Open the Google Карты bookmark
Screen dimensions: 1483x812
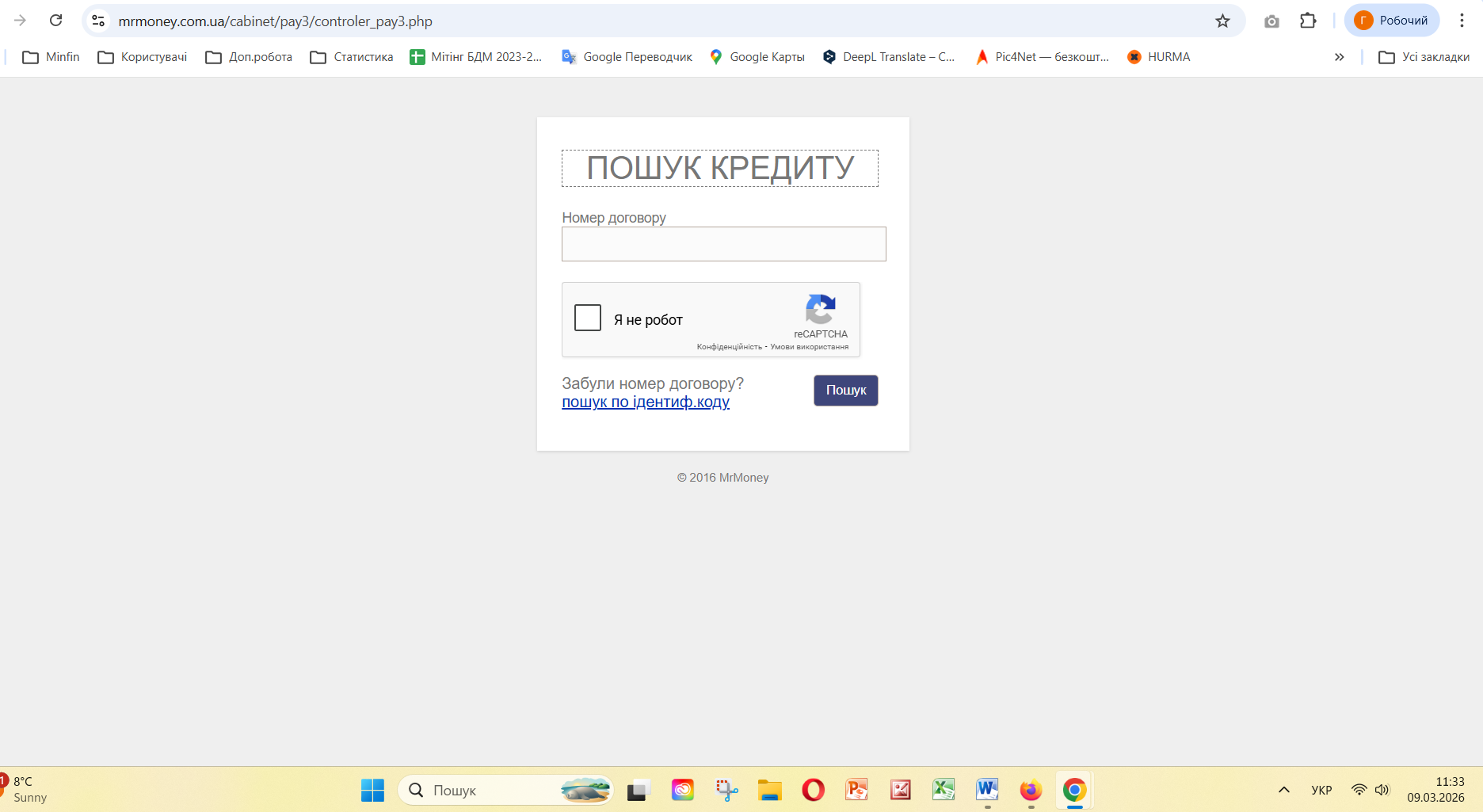[x=757, y=57]
